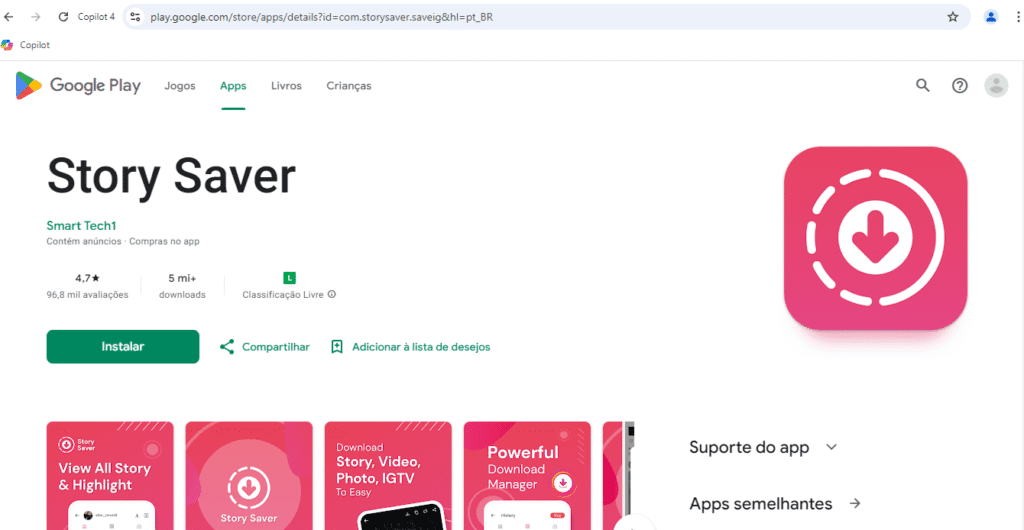Image resolution: width=1024 pixels, height=530 pixels.
Task: Bookmark this page with the star
Action: [952, 17]
